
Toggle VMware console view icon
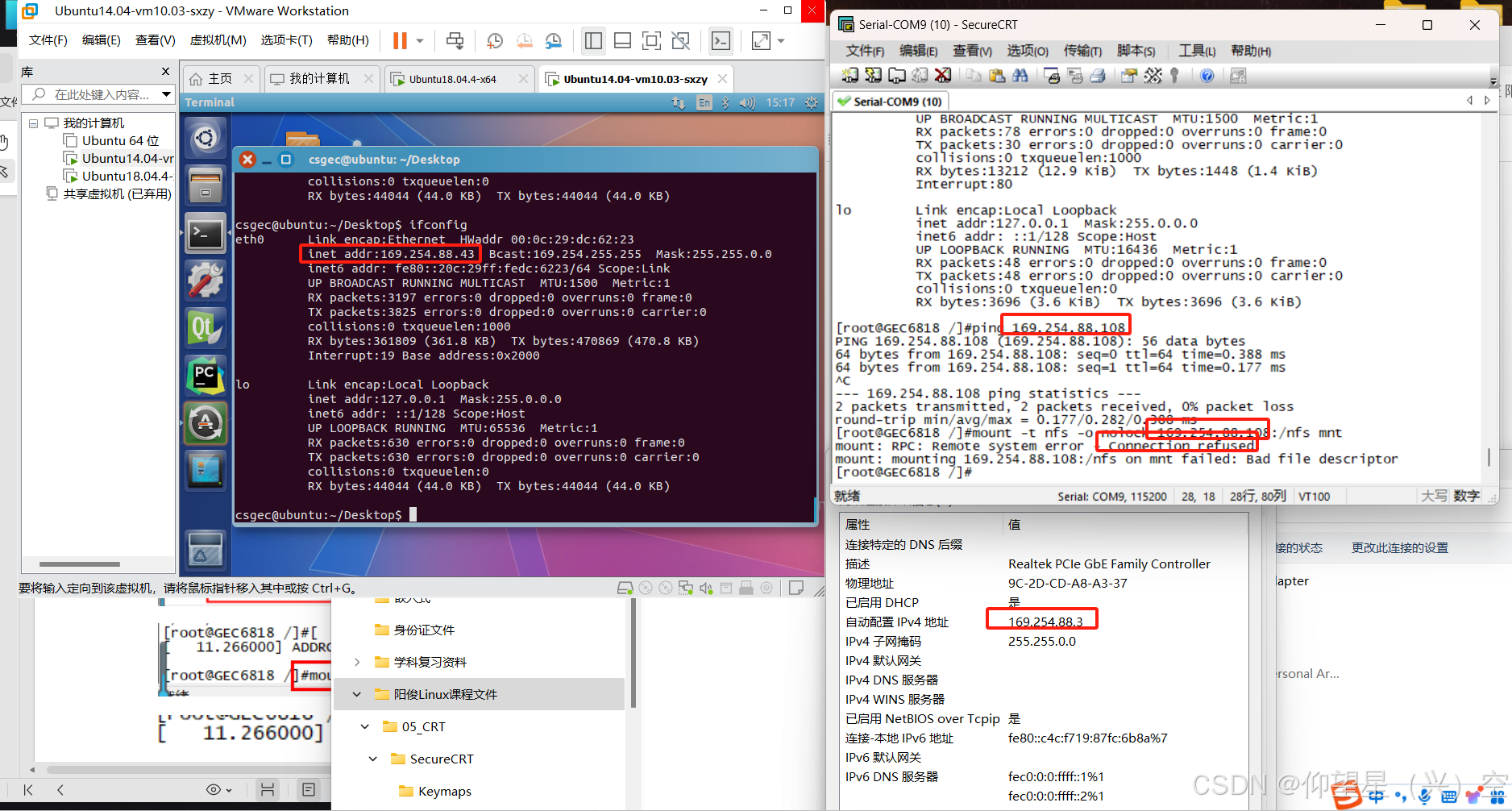pyautogui.click(x=721, y=40)
